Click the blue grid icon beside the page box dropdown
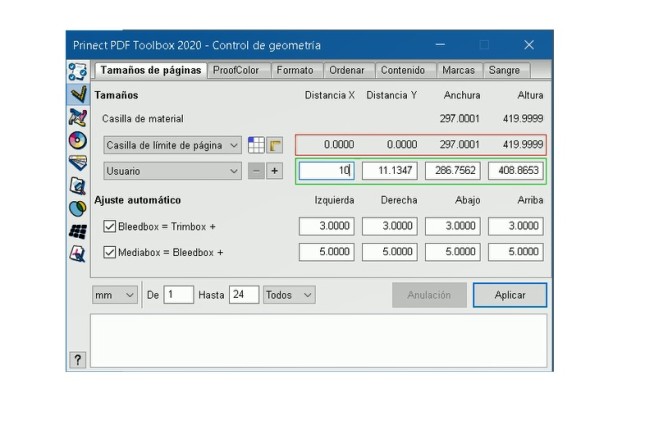Screen dimensions: 645x430 click(x=256, y=145)
